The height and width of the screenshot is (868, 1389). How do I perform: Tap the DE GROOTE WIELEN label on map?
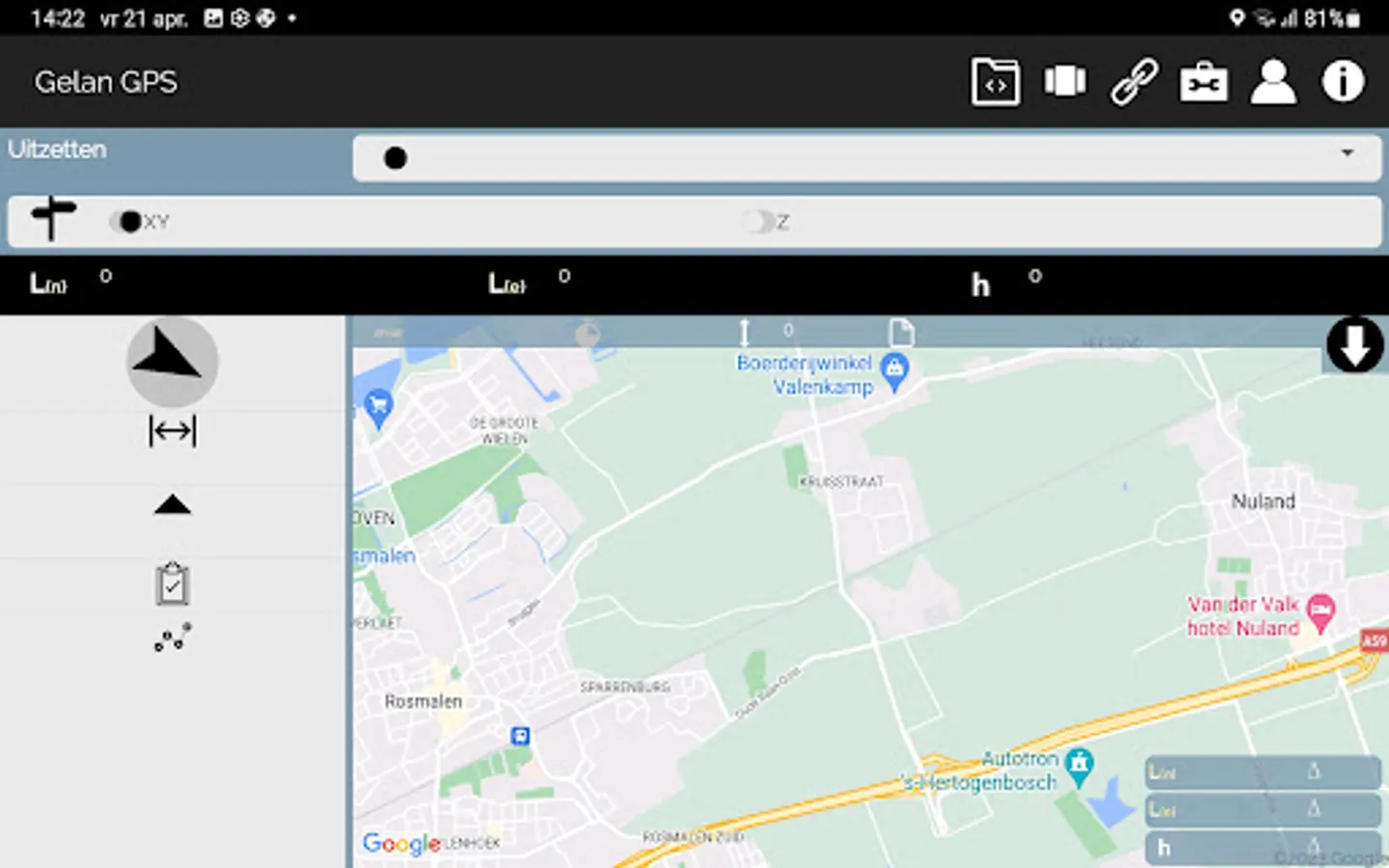504,431
